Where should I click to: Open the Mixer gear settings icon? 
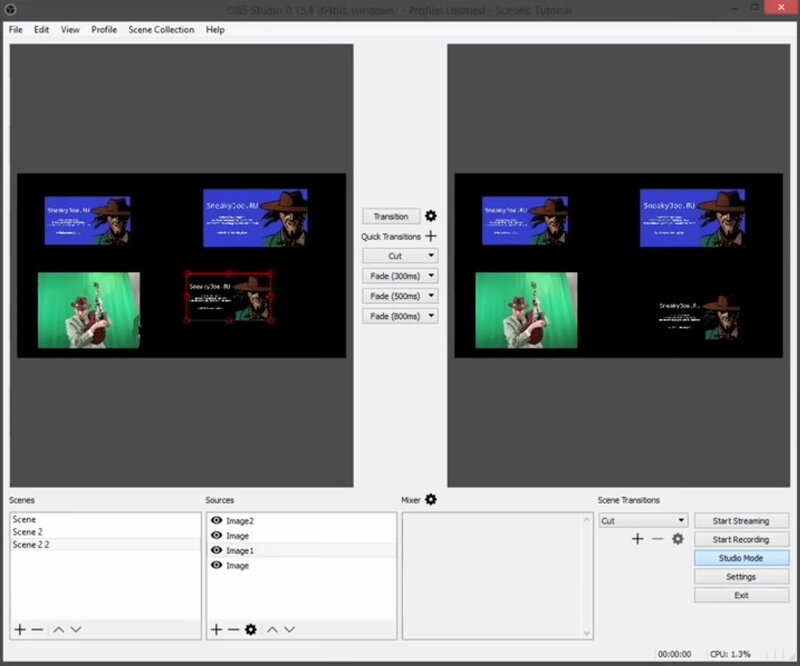(x=431, y=500)
